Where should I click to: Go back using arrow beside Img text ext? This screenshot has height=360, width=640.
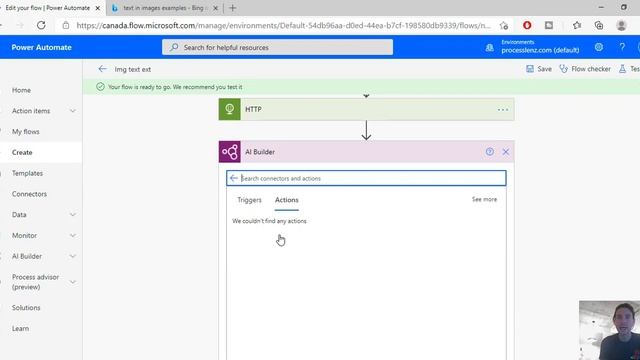102,69
